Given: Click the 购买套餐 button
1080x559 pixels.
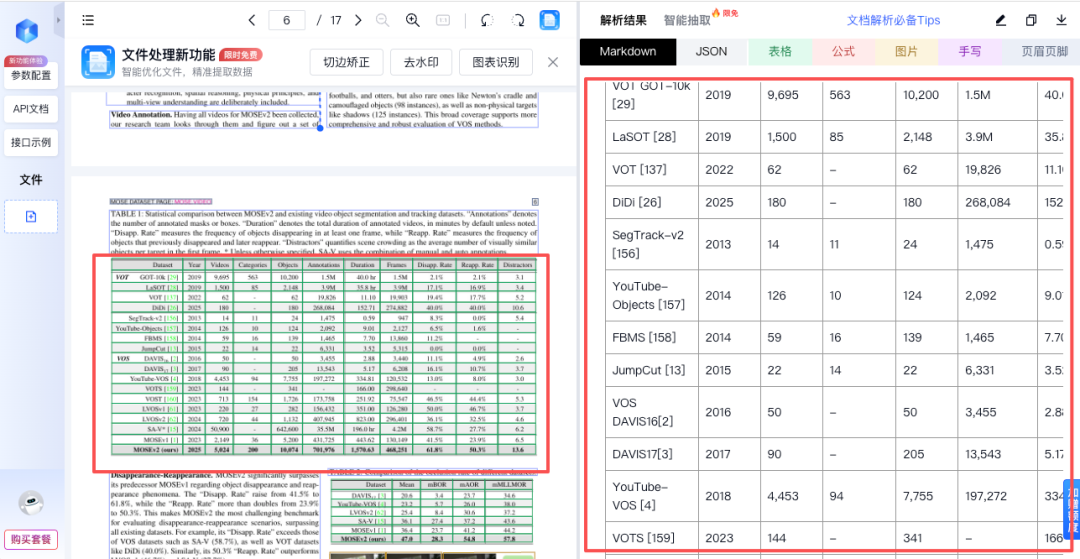Looking at the screenshot, I should click(31, 538).
